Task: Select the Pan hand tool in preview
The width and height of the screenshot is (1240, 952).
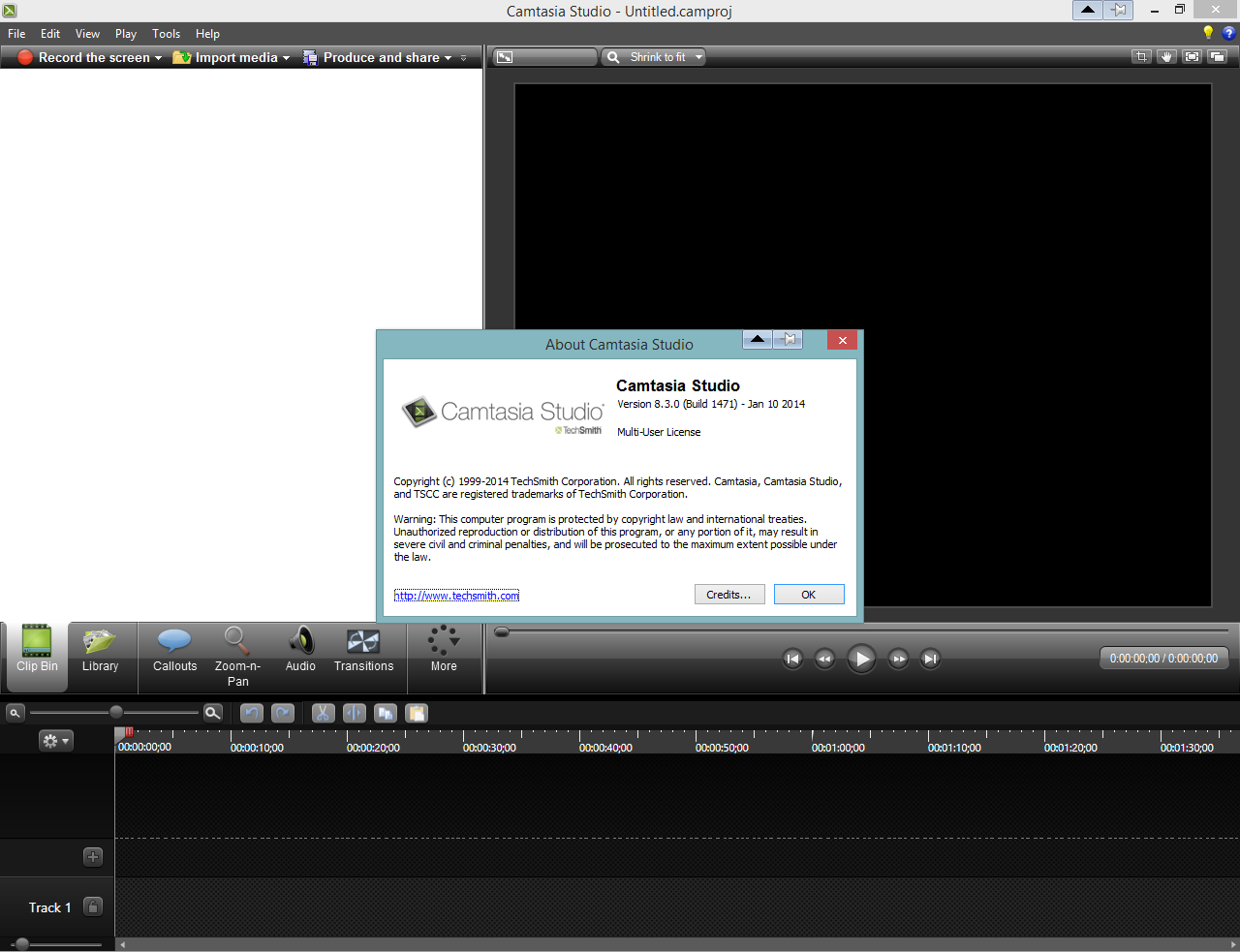Action: [1166, 57]
